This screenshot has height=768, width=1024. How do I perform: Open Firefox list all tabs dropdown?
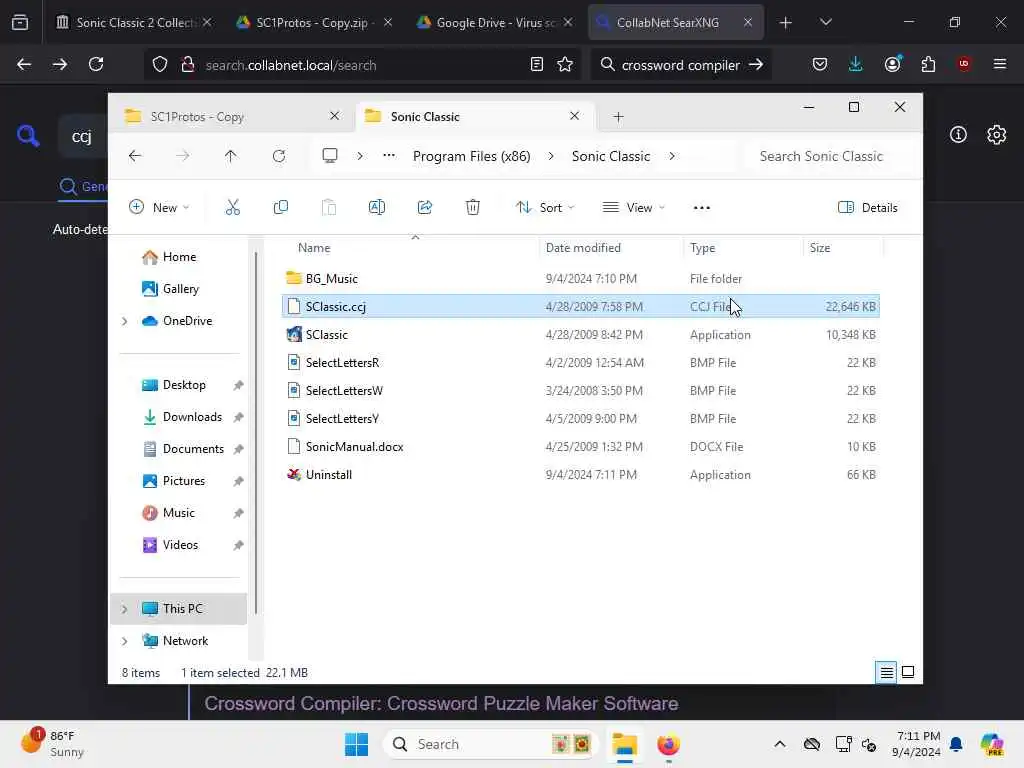[x=825, y=22]
